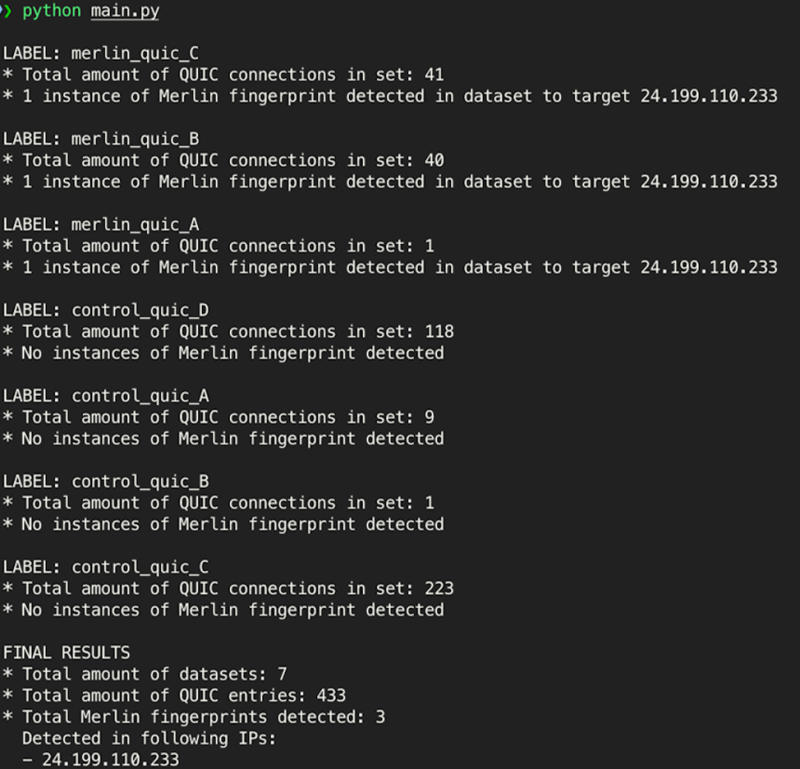Click connection count 118 under control_quic_D
Image resolution: width=800 pixels, height=769 pixels.
(439, 332)
